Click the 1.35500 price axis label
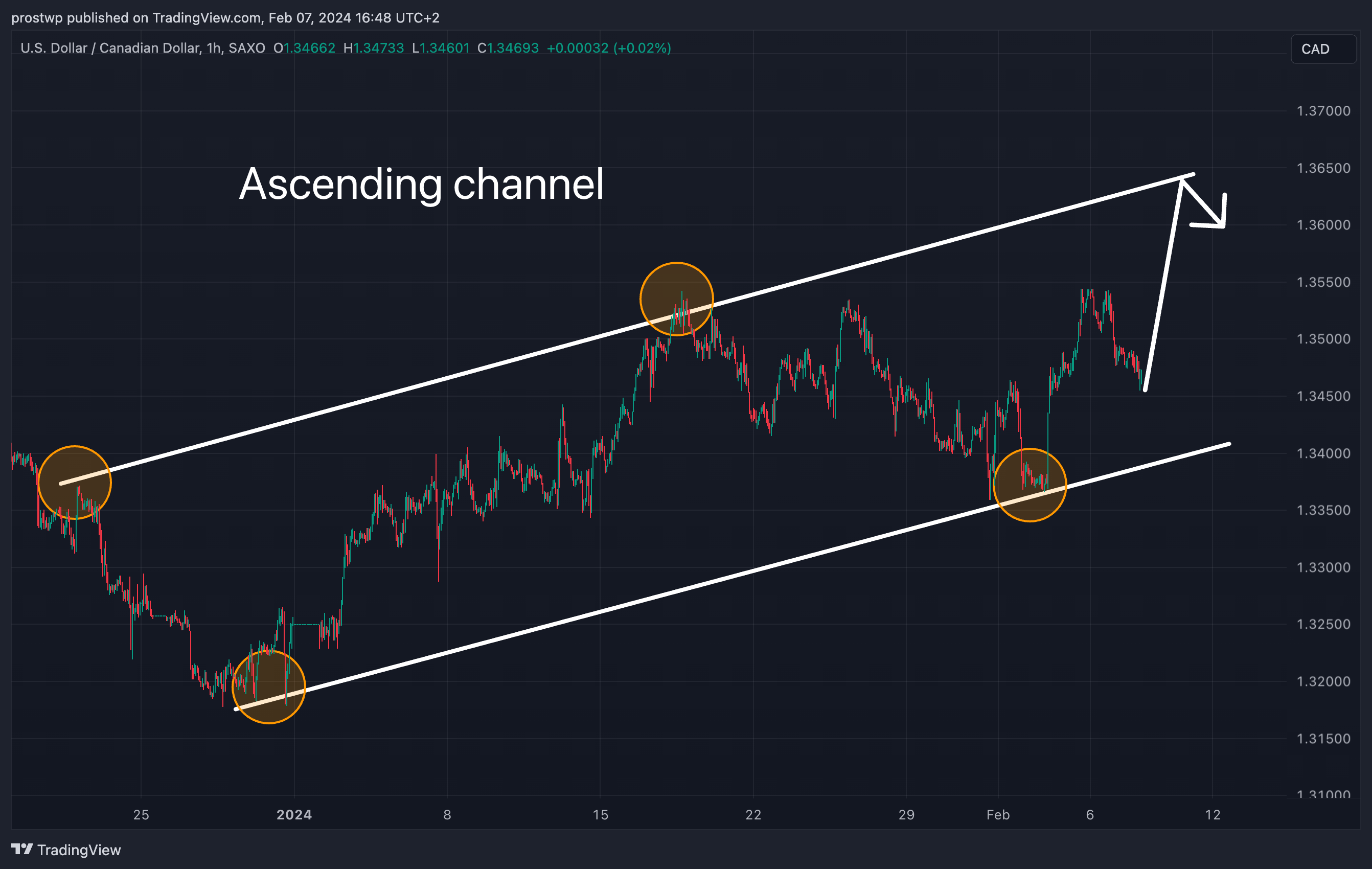1372x869 pixels. click(x=1323, y=282)
